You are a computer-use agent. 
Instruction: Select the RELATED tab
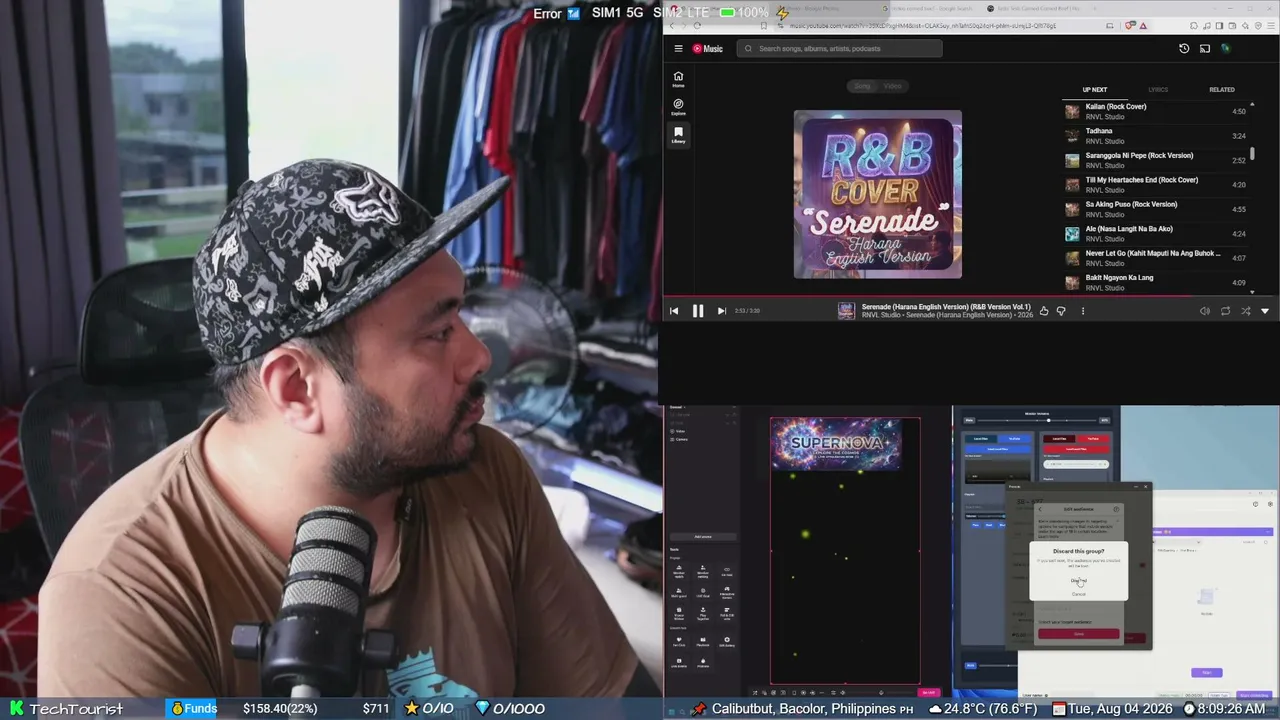[x=1222, y=90]
